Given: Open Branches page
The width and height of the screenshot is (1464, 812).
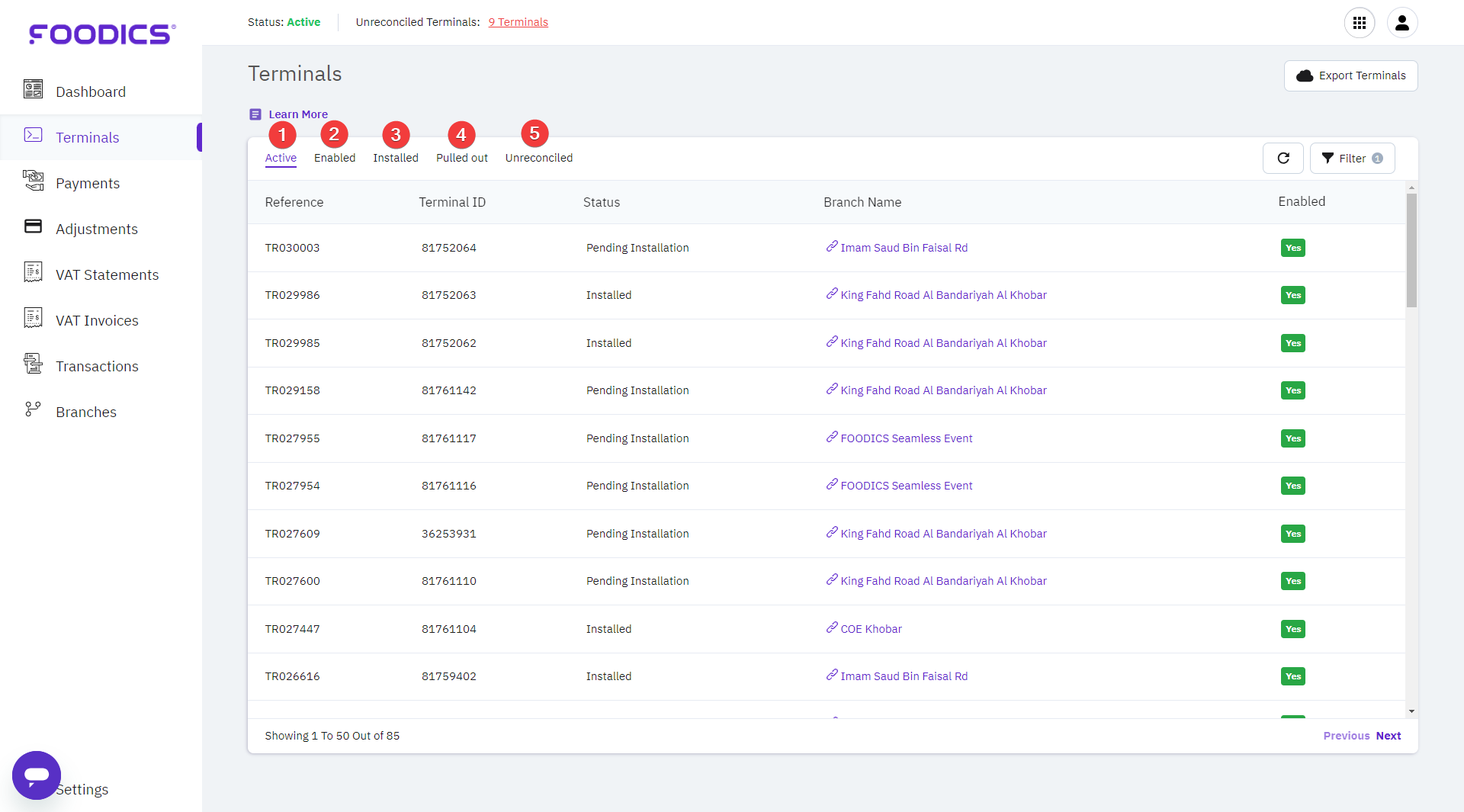Looking at the screenshot, I should tap(86, 412).
